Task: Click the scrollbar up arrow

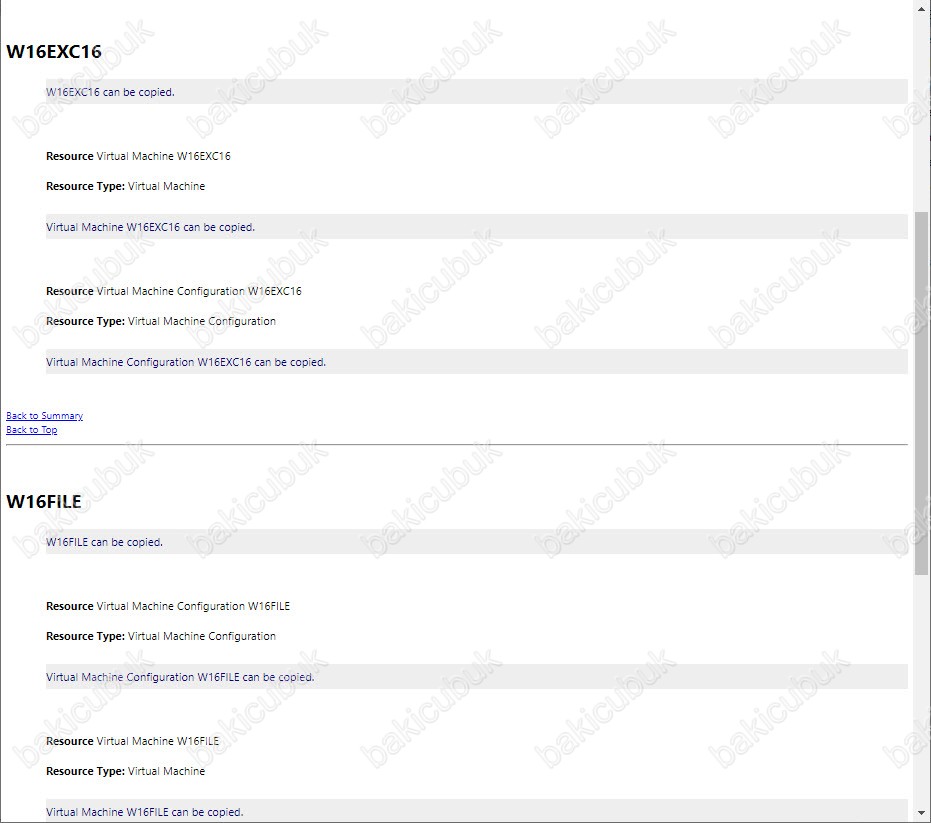Action: [x=921, y=8]
